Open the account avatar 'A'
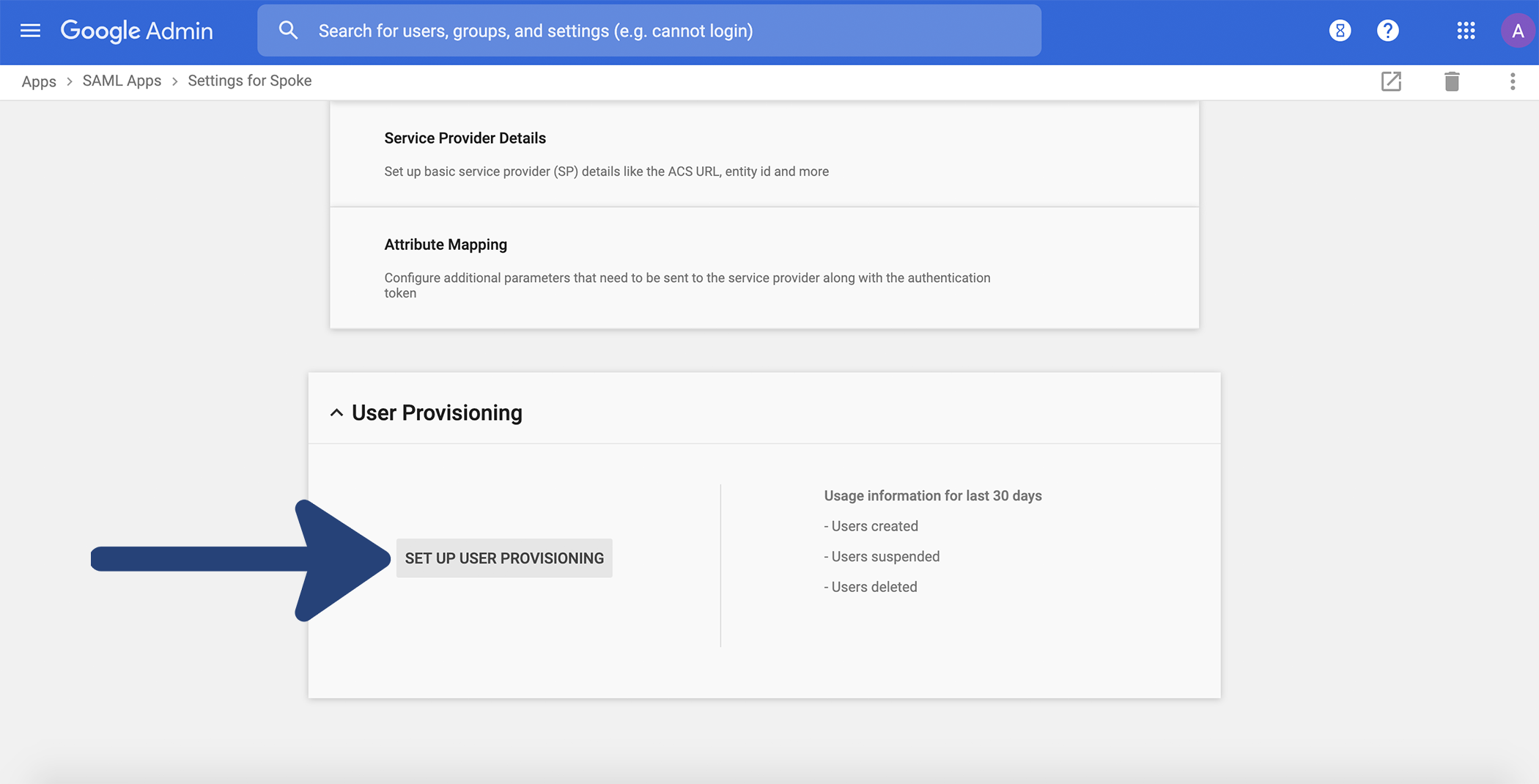1539x784 pixels. (x=1518, y=31)
